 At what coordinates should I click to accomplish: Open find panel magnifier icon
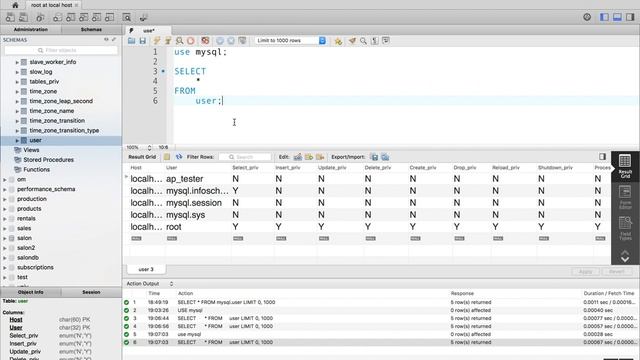pos(363,41)
